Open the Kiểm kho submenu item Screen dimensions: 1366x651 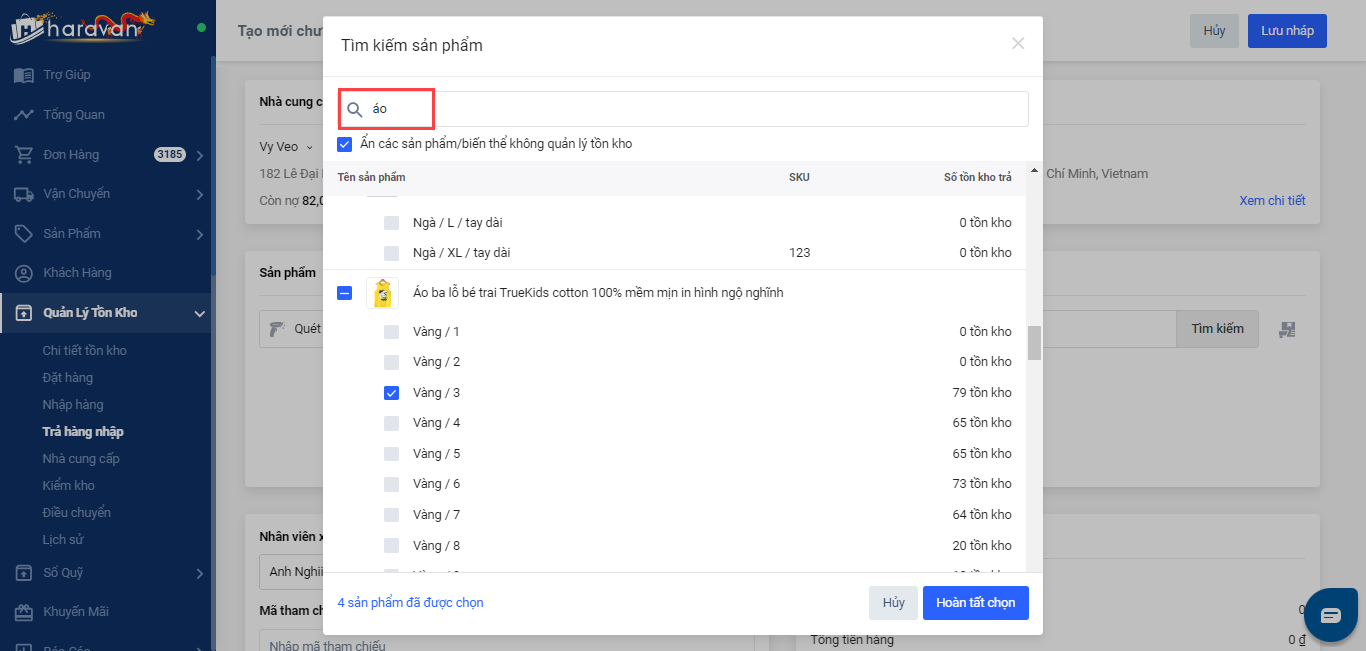[69, 486]
